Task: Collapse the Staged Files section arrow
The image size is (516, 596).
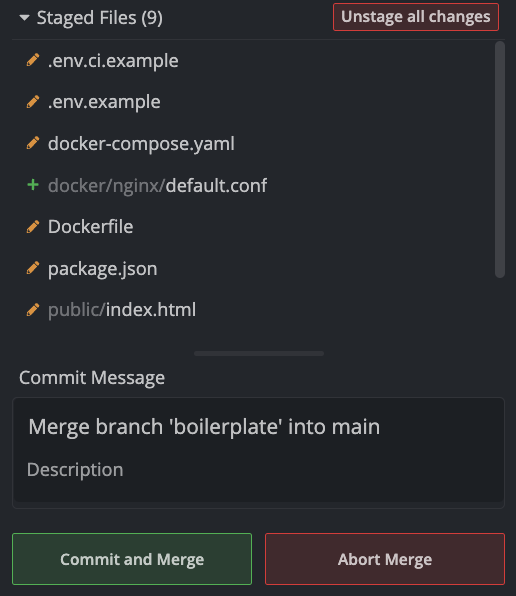Action: point(24,17)
